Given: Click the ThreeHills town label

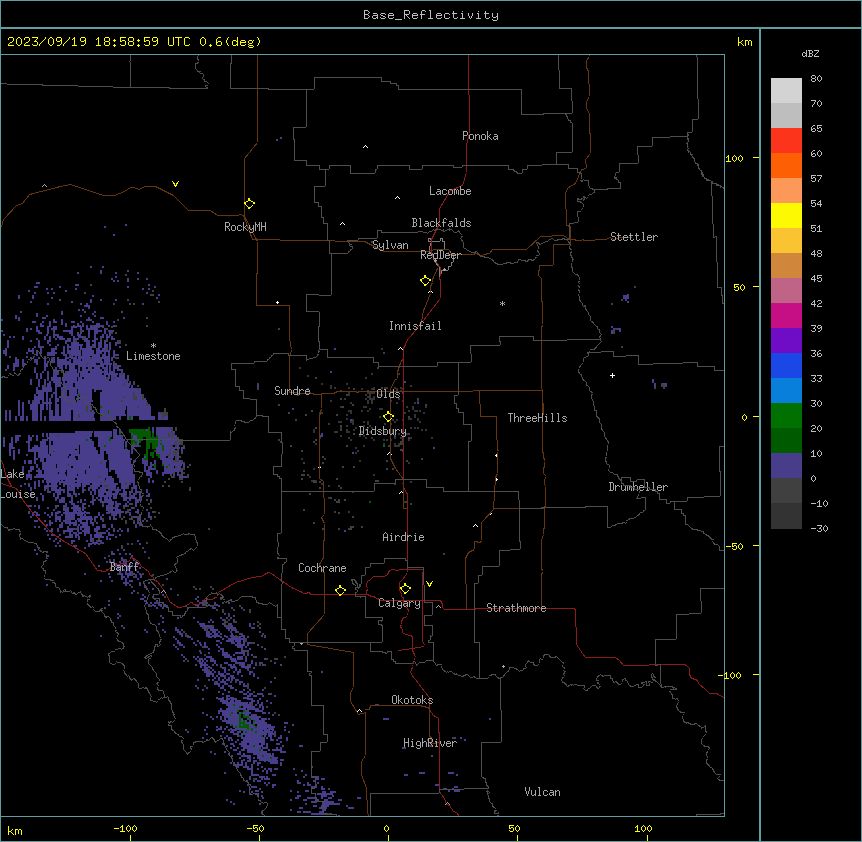Looking at the screenshot, I should (x=537, y=418).
